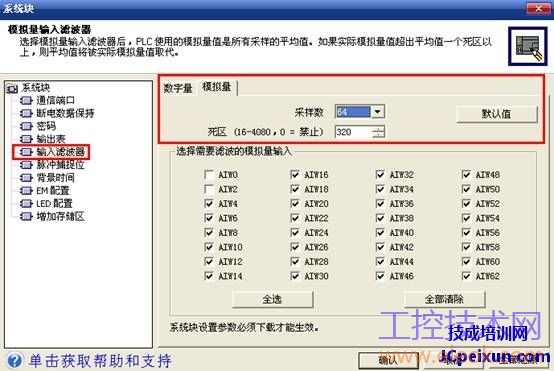The width and height of the screenshot is (554, 371).
Task: Click the 确认 button
Action: click(x=388, y=361)
